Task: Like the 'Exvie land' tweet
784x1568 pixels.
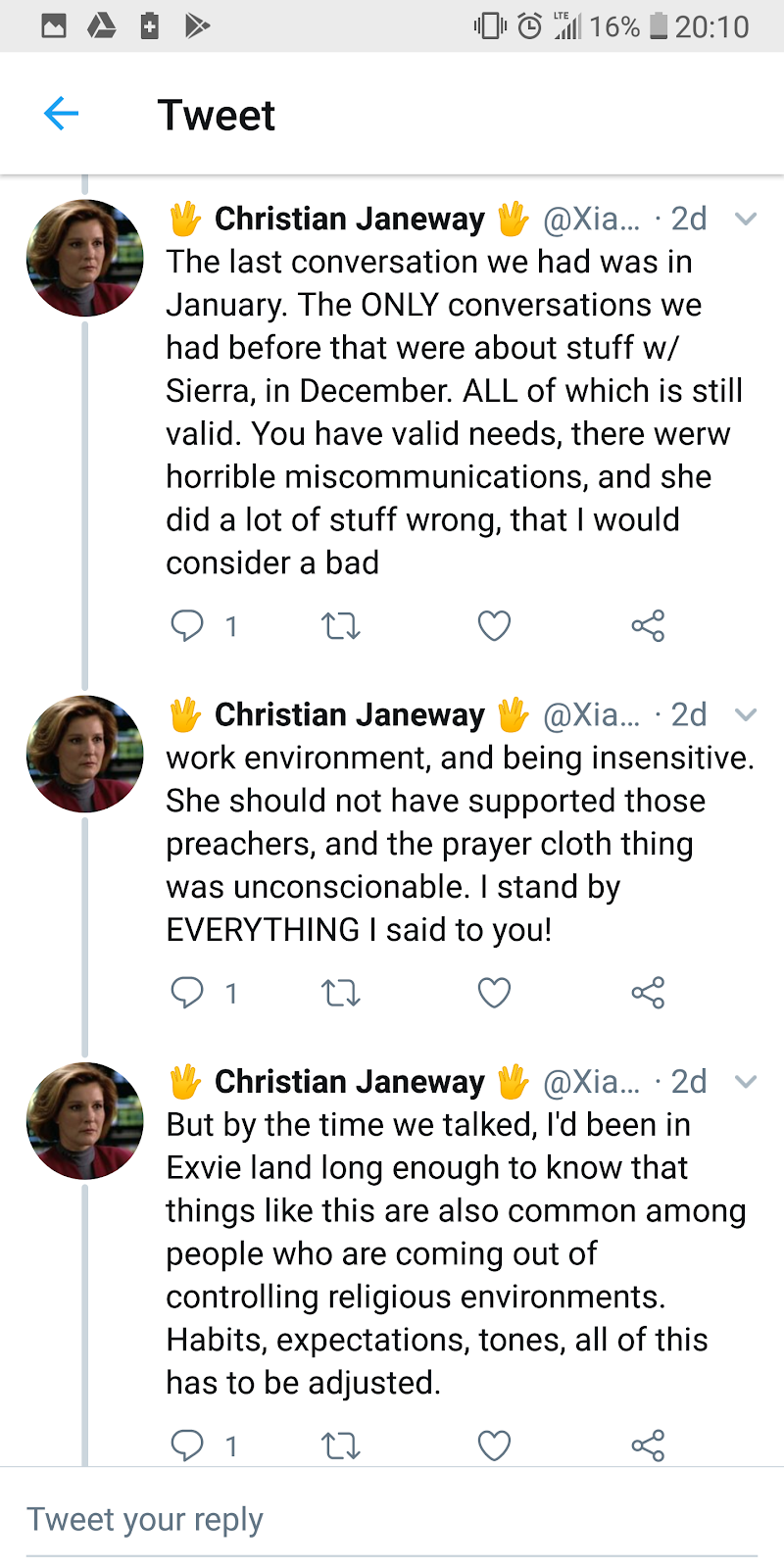Action: [494, 1445]
